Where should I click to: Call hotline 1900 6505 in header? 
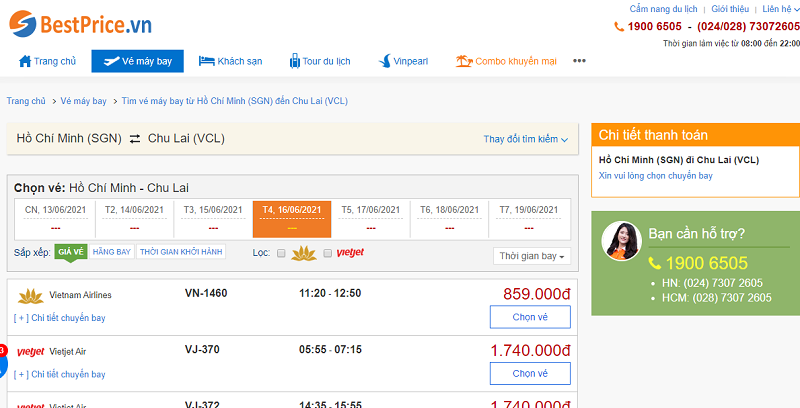655,27
